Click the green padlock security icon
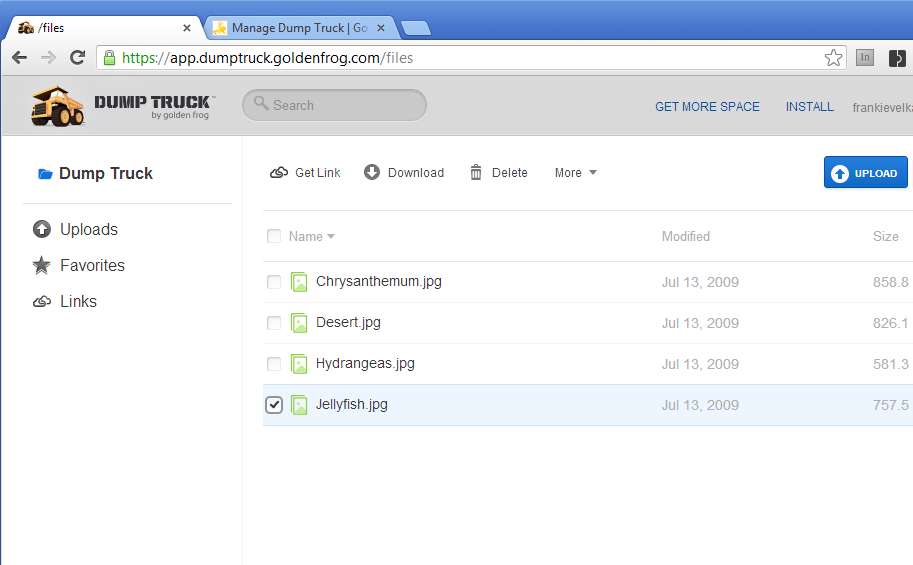The width and height of the screenshot is (913, 565). [109, 58]
